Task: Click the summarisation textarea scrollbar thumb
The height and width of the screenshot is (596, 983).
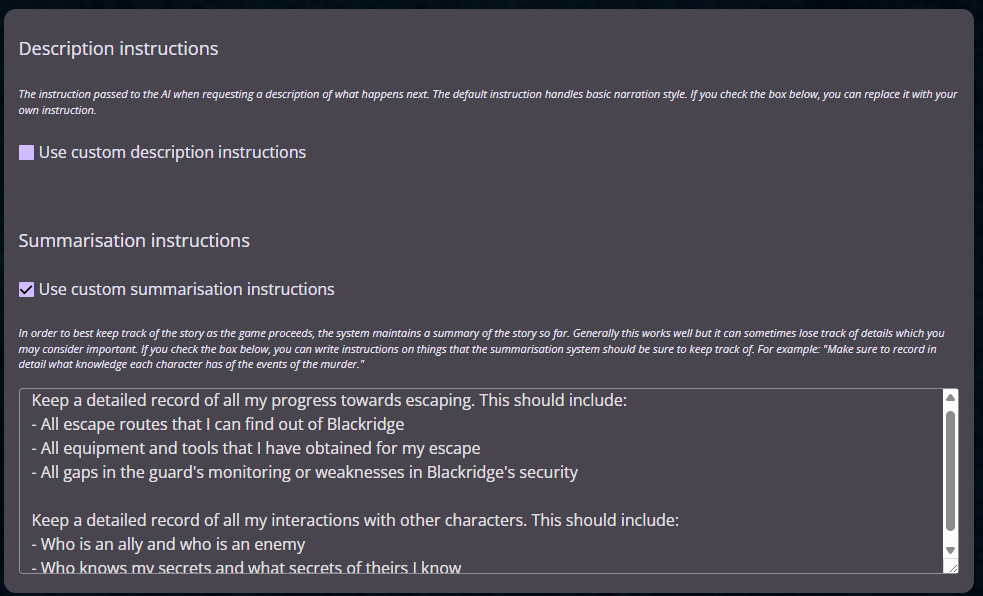Action: tap(950, 468)
